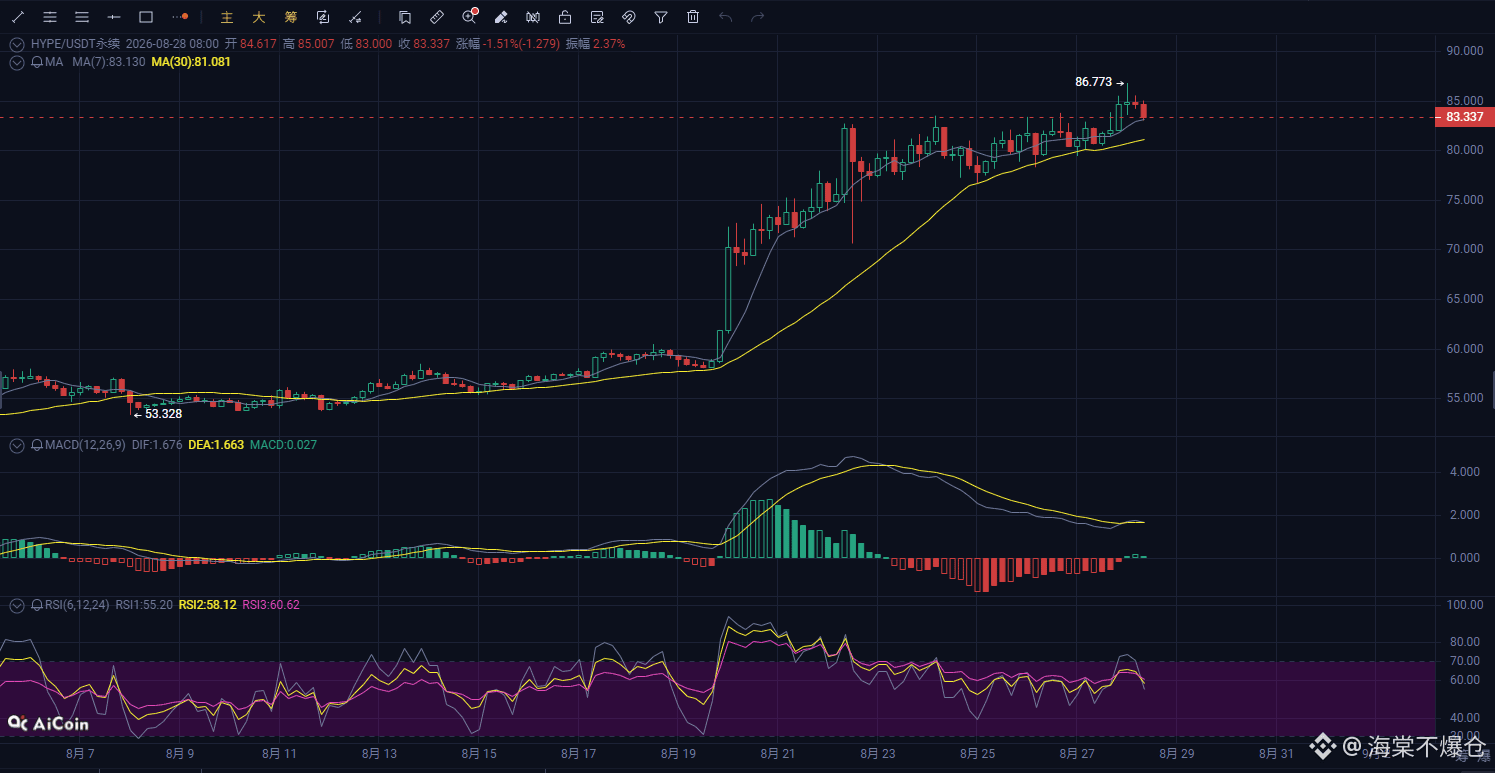Click the overlapping pages icon in toolbar
Screen dimensions: 1495x773
tap(405, 17)
